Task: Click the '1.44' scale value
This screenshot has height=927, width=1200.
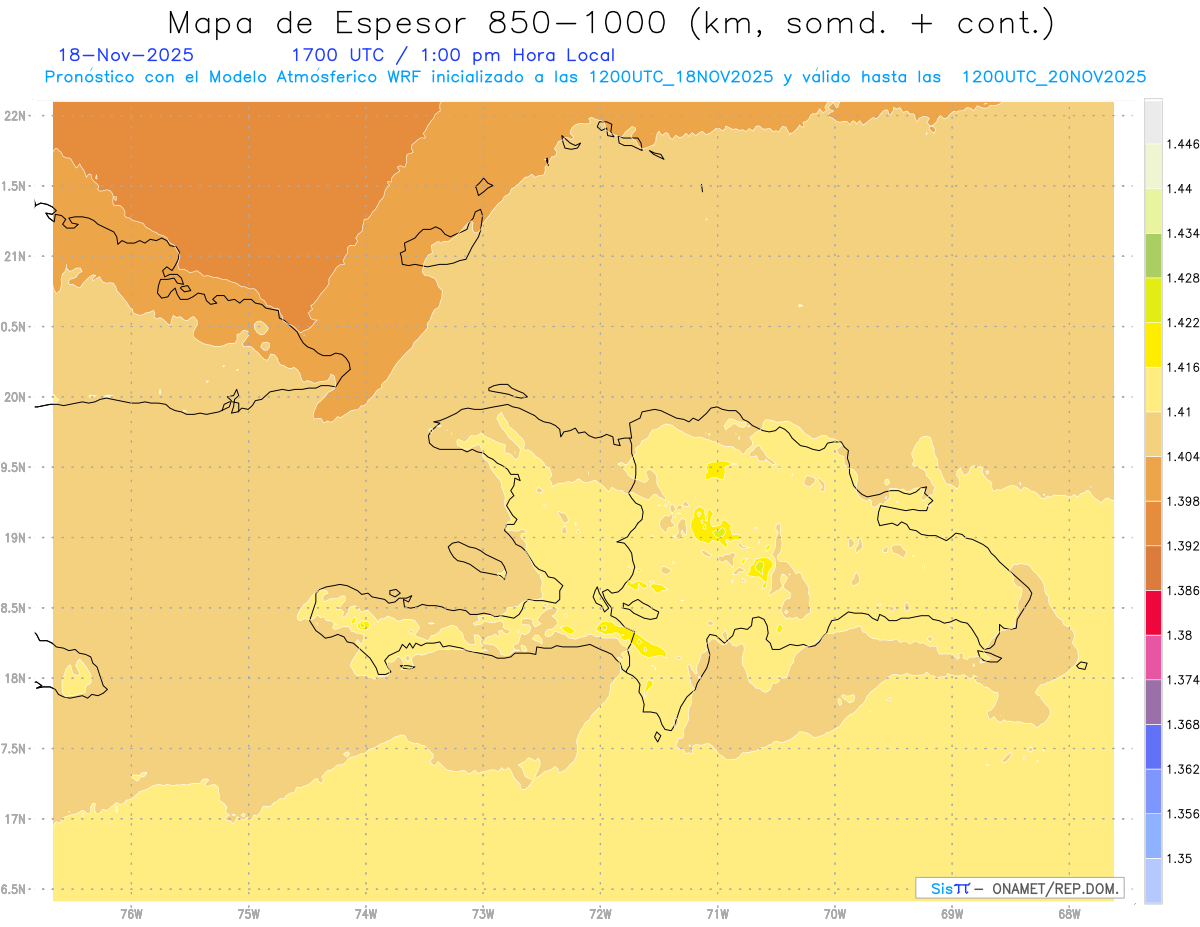Action: coord(1179,189)
